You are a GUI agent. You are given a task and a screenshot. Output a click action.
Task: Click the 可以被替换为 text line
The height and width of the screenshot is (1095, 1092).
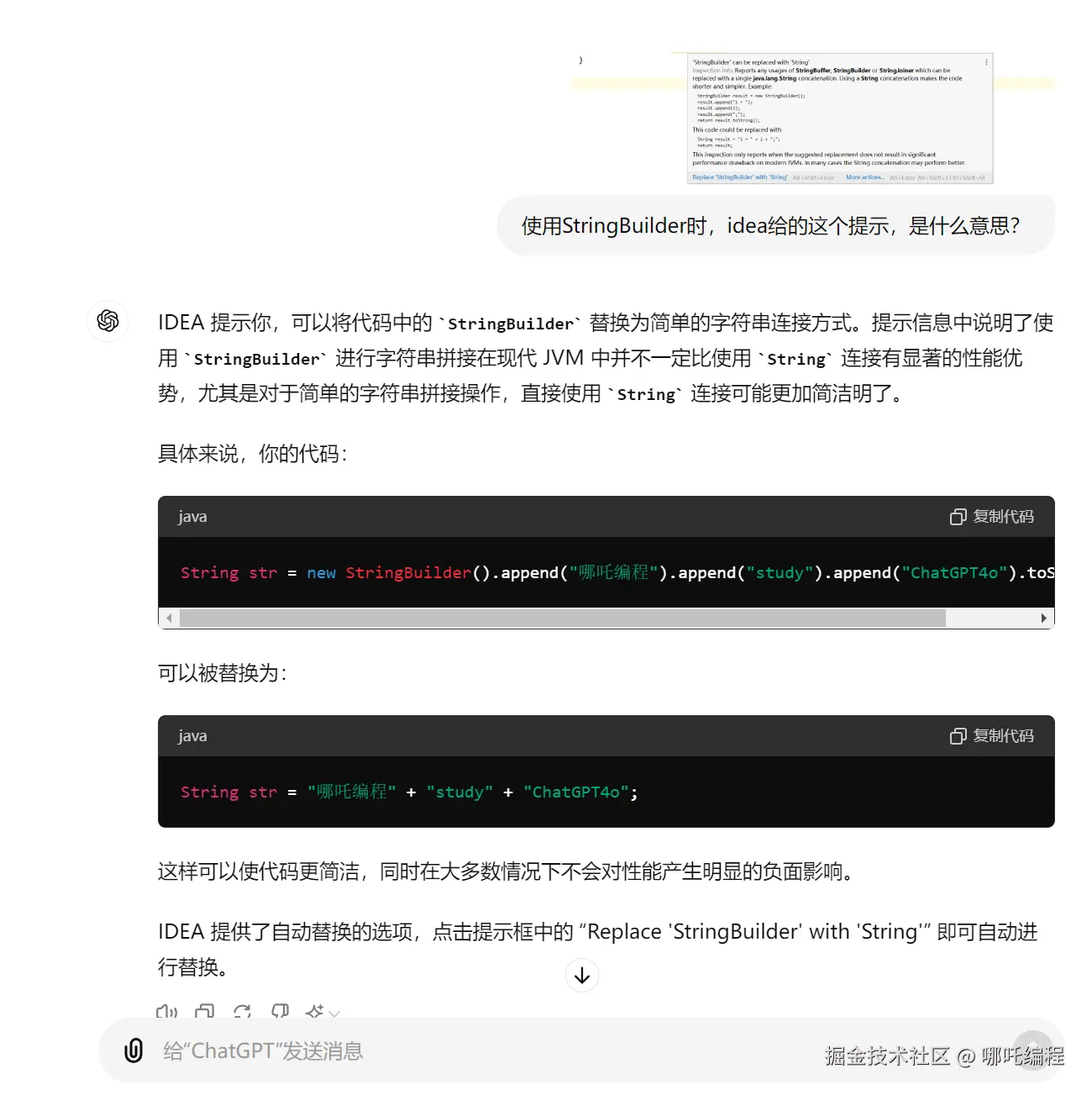(x=223, y=673)
